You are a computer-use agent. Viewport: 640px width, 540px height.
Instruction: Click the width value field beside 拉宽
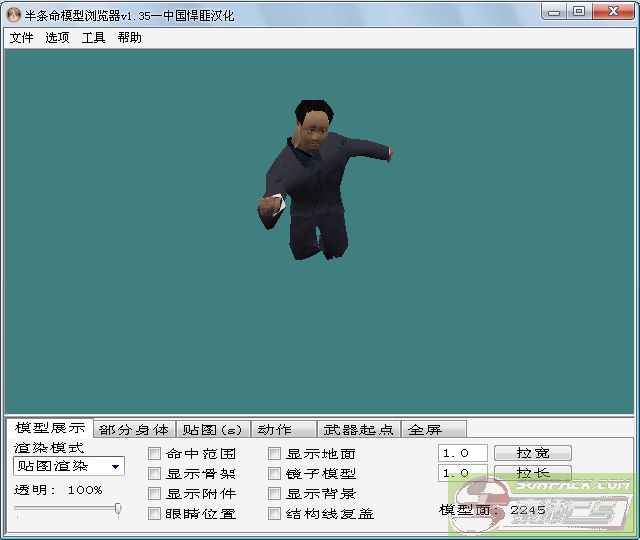point(462,453)
